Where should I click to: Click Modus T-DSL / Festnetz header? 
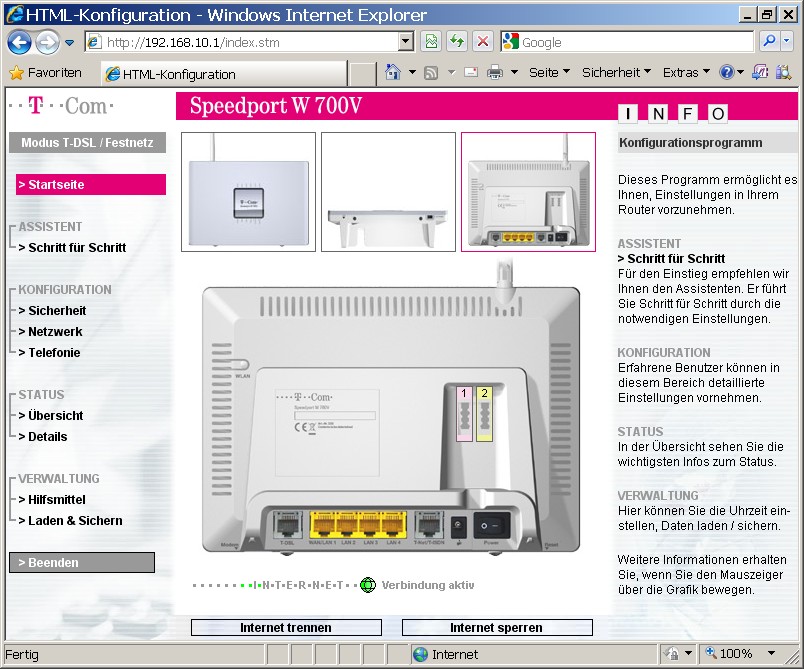(87, 143)
